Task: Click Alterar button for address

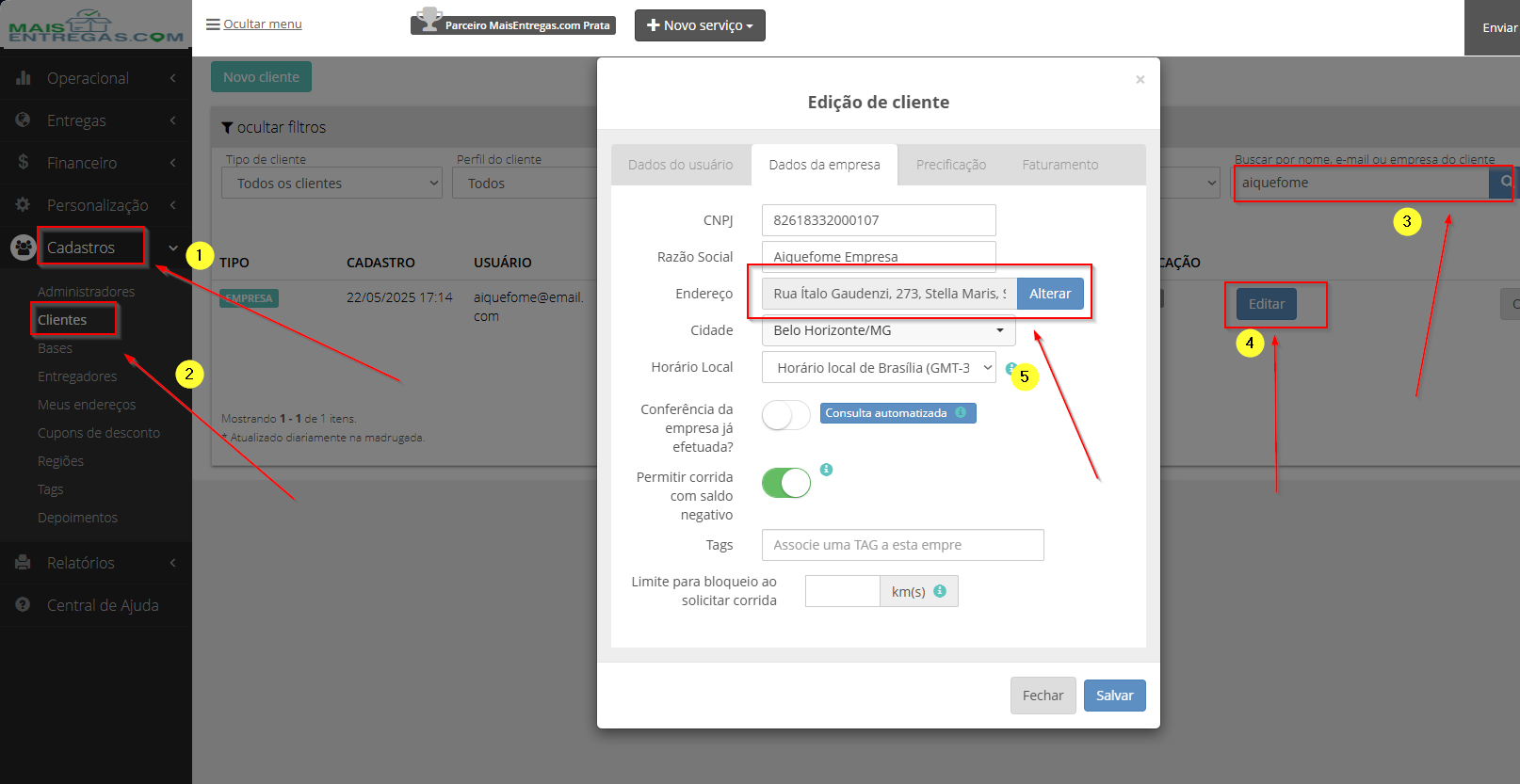Action: [1050, 294]
